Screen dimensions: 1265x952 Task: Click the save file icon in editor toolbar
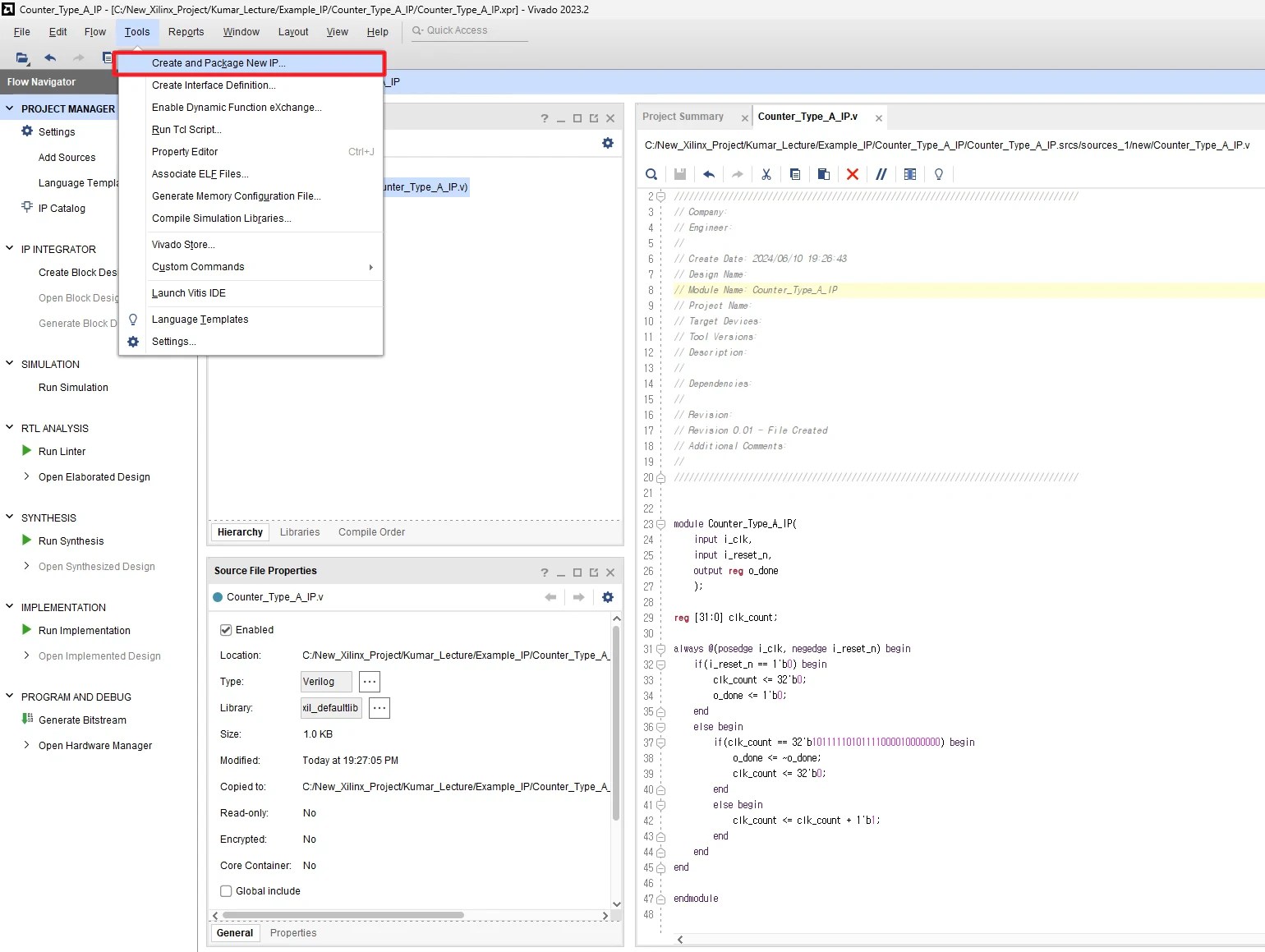pos(680,174)
